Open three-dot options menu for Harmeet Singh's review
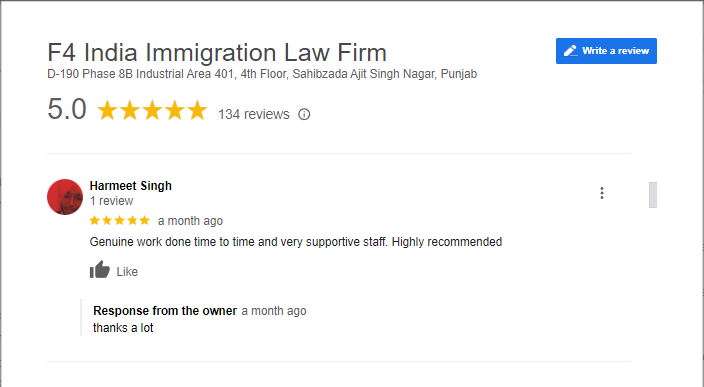 pos(602,193)
